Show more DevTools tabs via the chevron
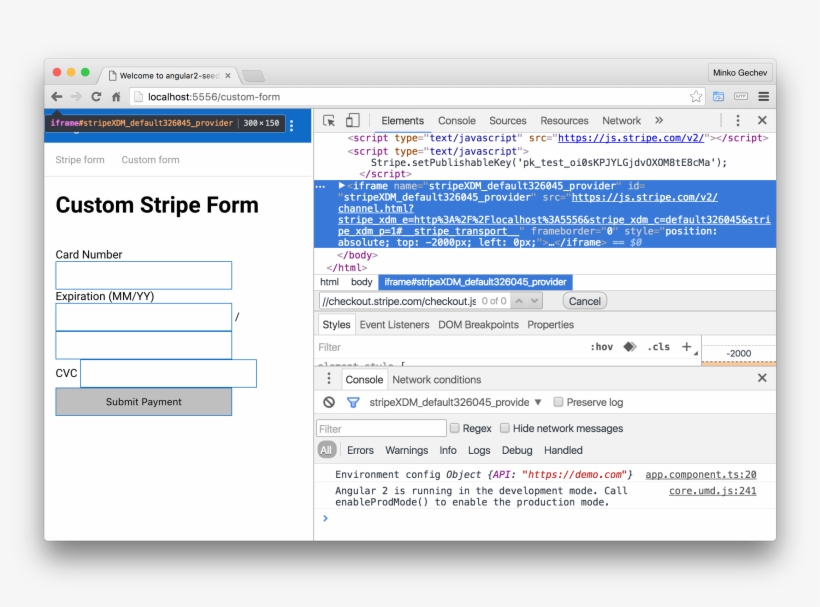 point(659,120)
